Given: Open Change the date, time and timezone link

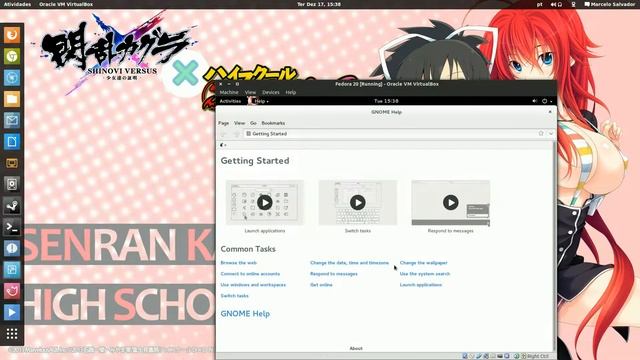Looking at the screenshot, I should pos(349,263).
